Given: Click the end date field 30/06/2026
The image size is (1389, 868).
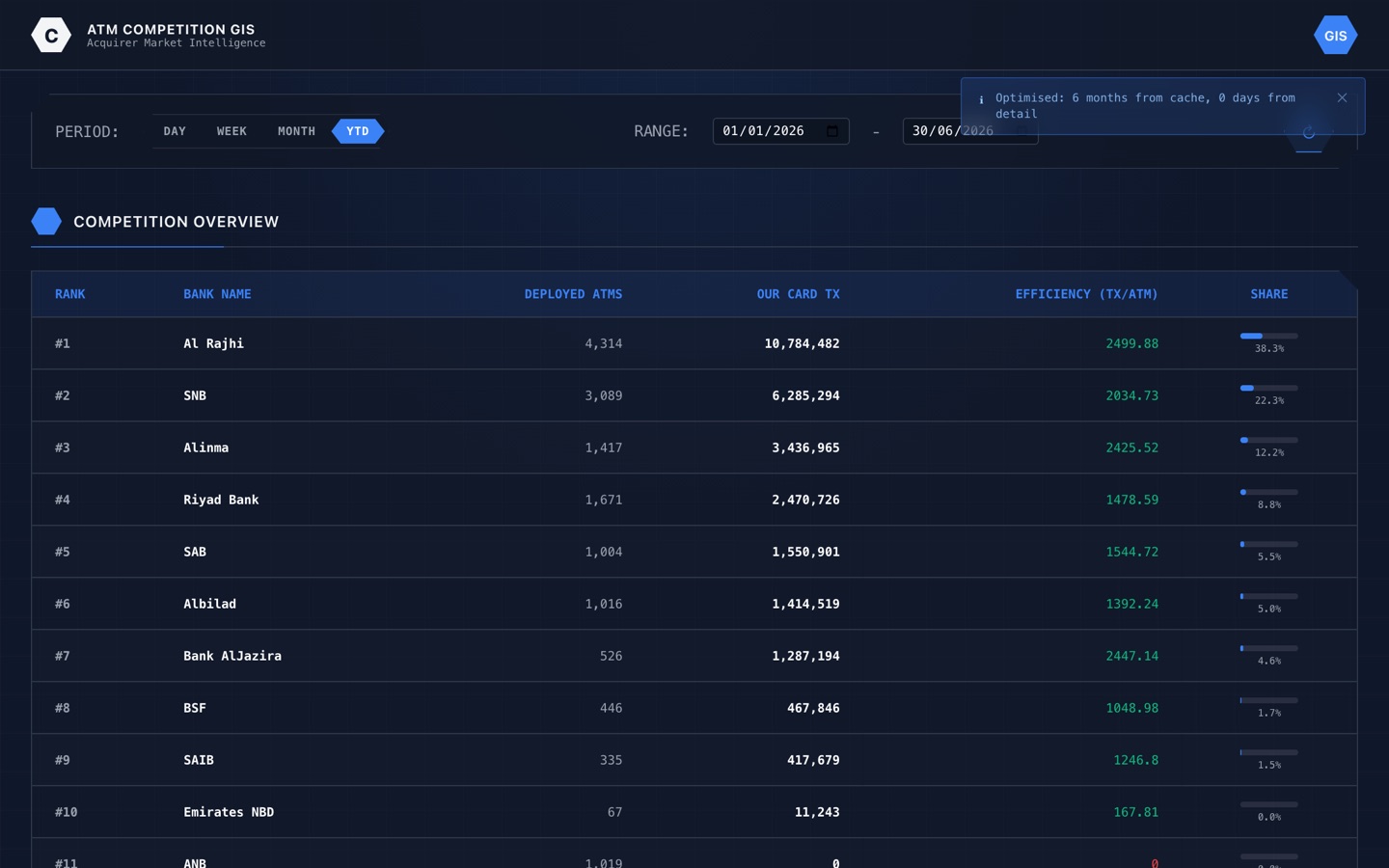Looking at the screenshot, I should pos(969,131).
